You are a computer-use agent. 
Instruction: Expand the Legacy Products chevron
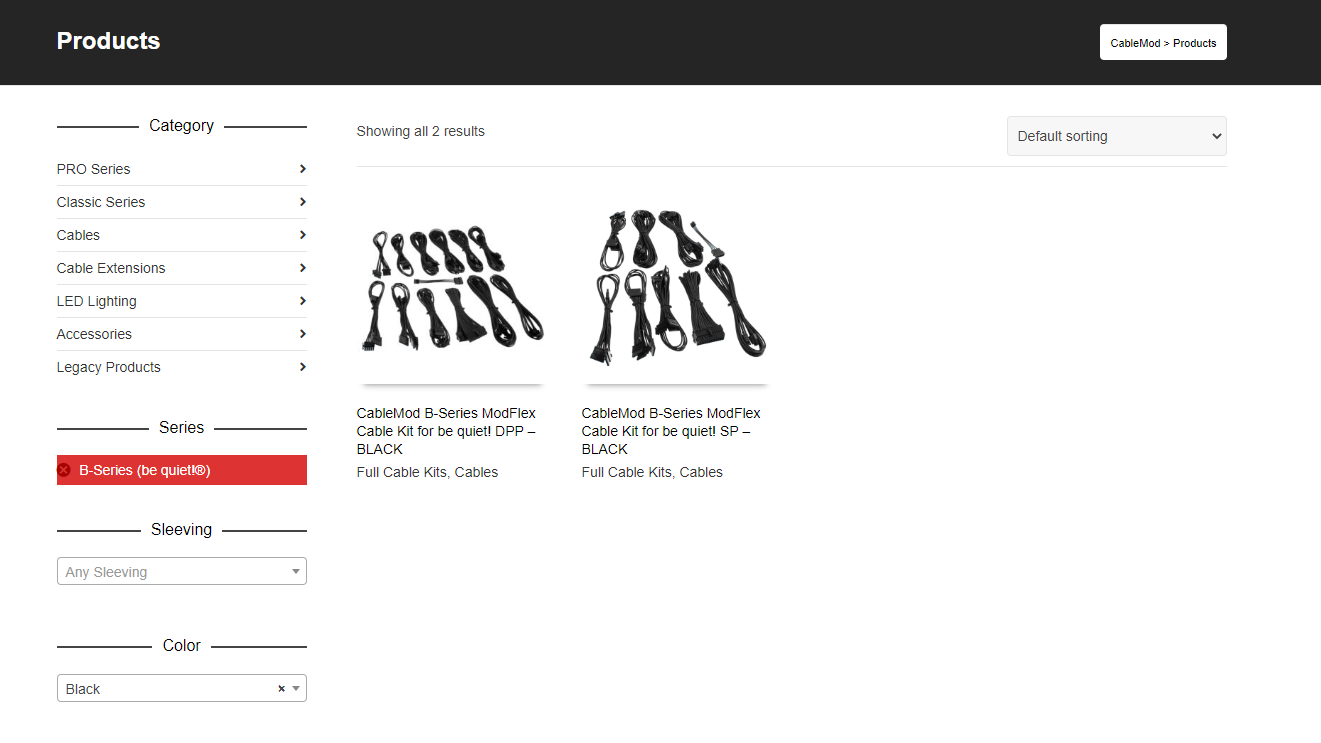[302, 367]
